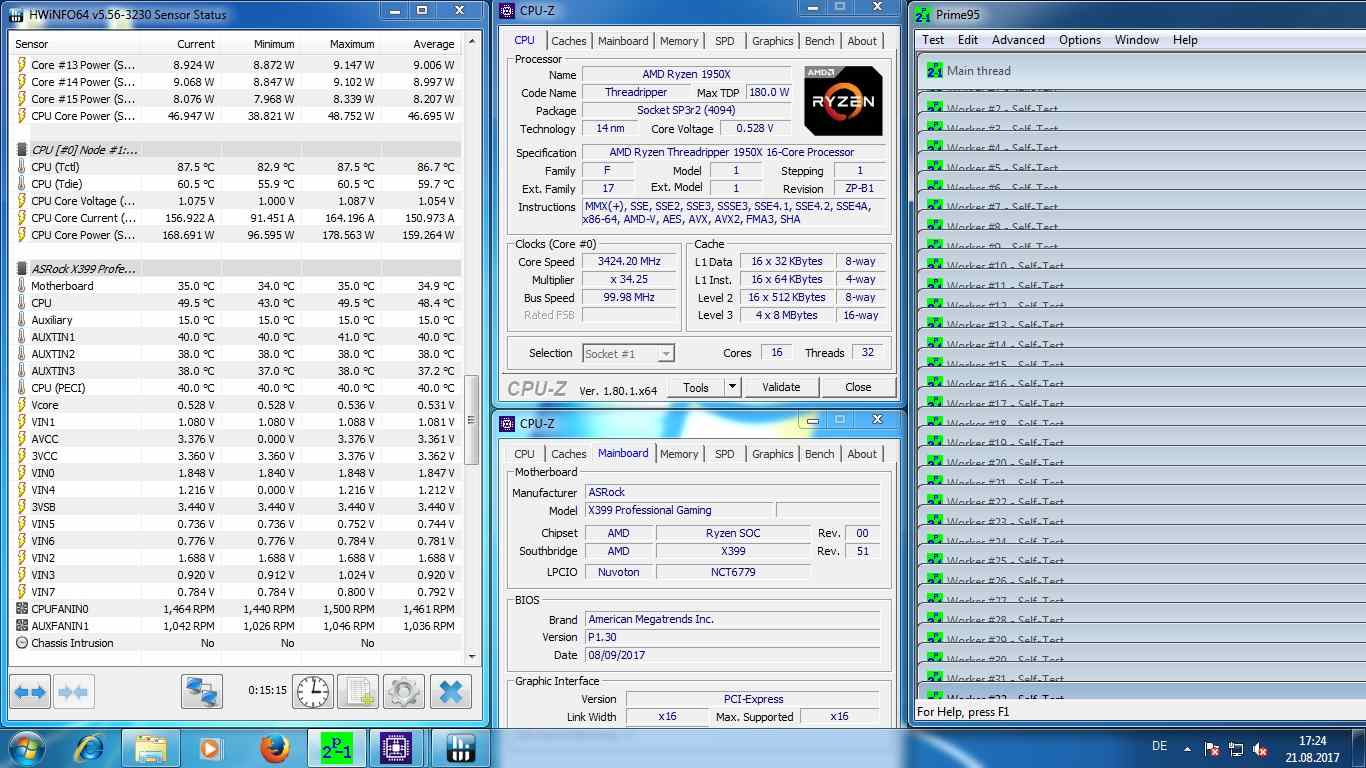Click Windows Start orb
The height and width of the screenshot is (768, 1366).
pyautogui.click(x=26, y=748)
